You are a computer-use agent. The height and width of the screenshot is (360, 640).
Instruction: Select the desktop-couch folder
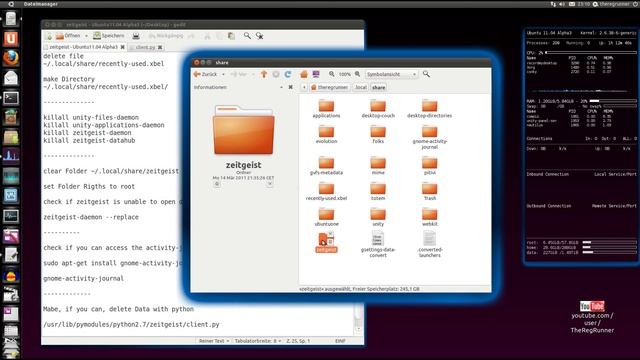pos(378,109)
